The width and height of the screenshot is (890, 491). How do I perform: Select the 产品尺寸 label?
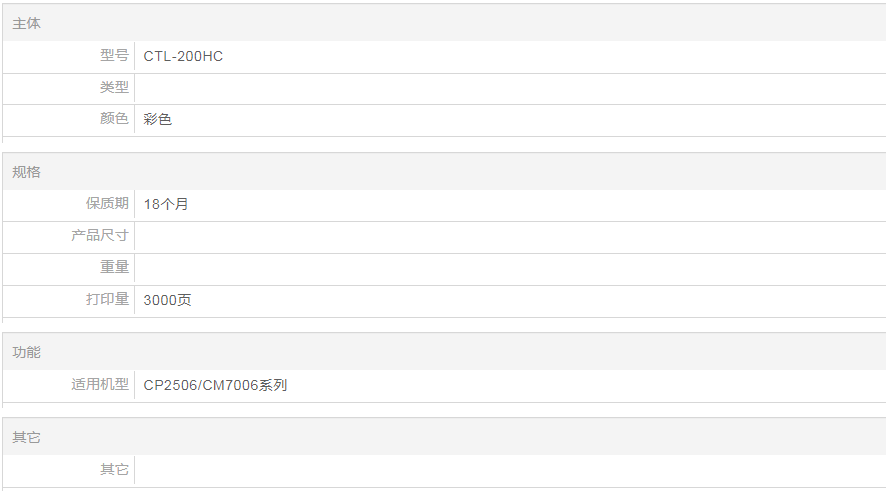click(x=100, y=236)
